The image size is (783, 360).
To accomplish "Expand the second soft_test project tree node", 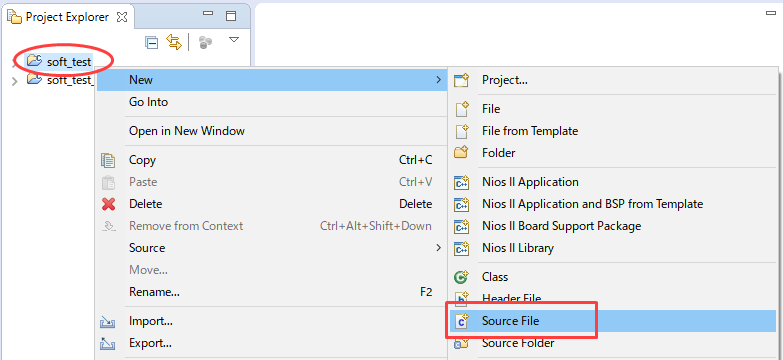I will 14,81.
